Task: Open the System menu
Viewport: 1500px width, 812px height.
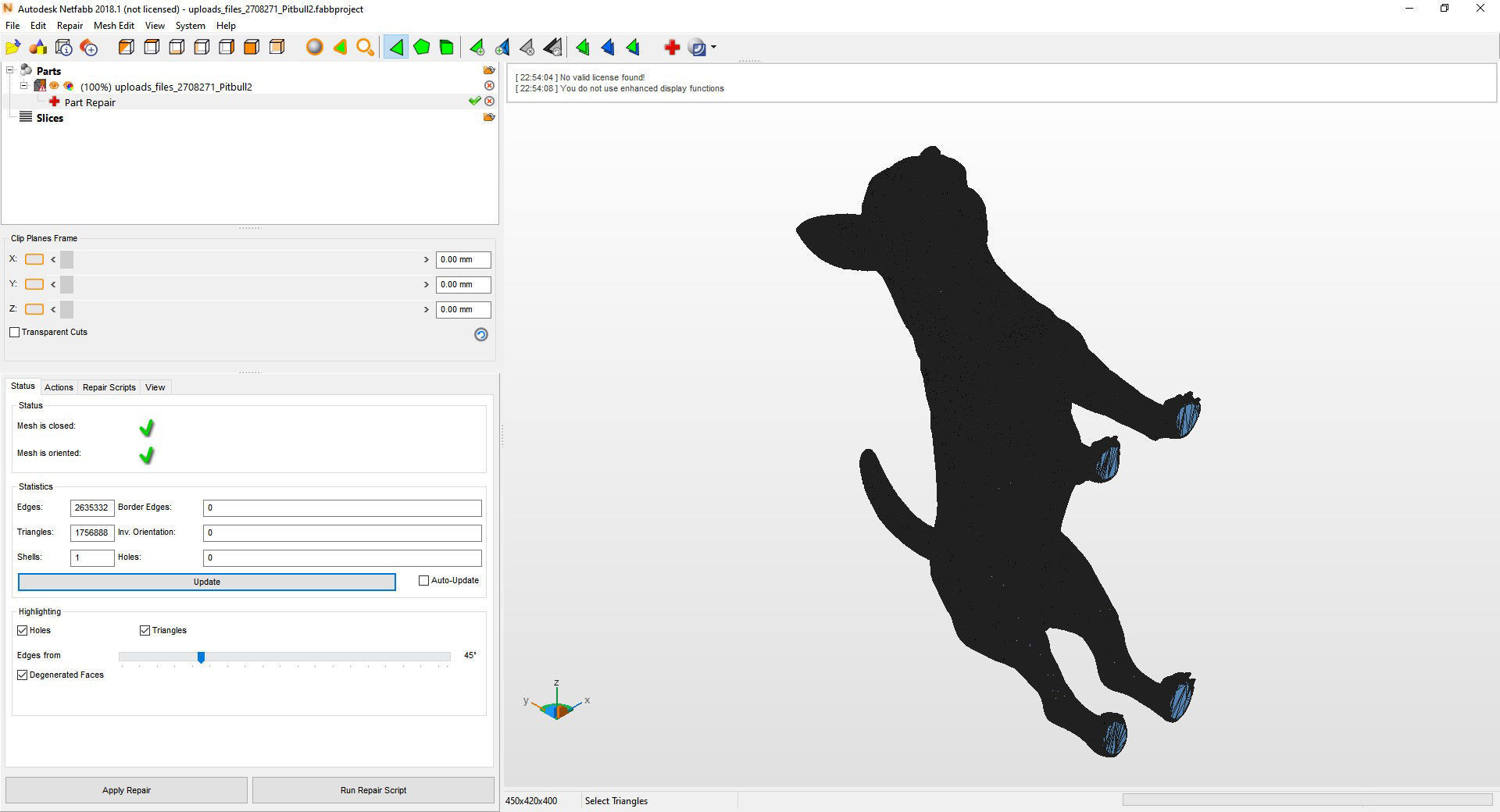Action: pos(190,26)
